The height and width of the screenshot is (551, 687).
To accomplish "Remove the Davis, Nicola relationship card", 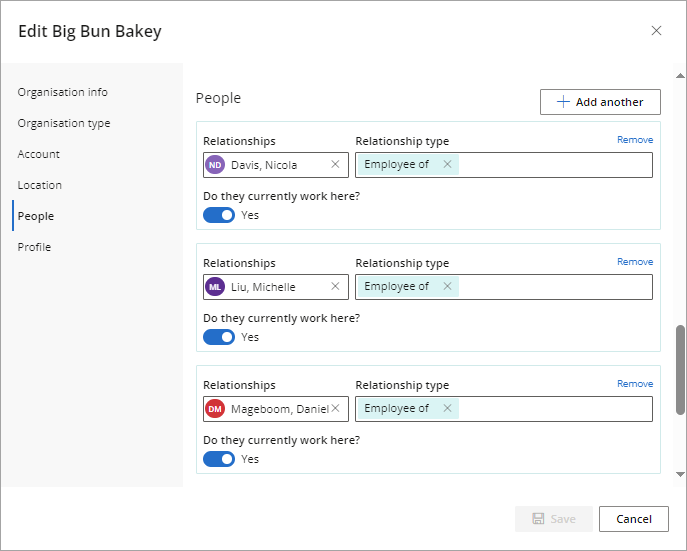I will [635, 140].
